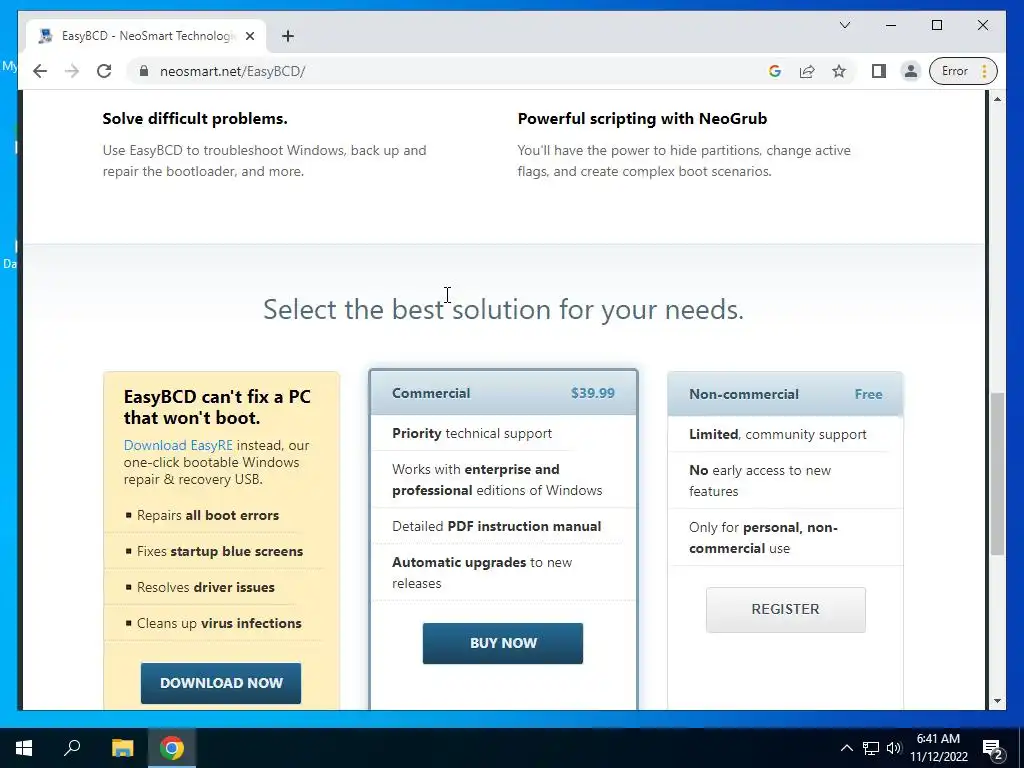Click the Error update button in Chrome
This screenshot has height=768, width=1024.
(963, 71)
